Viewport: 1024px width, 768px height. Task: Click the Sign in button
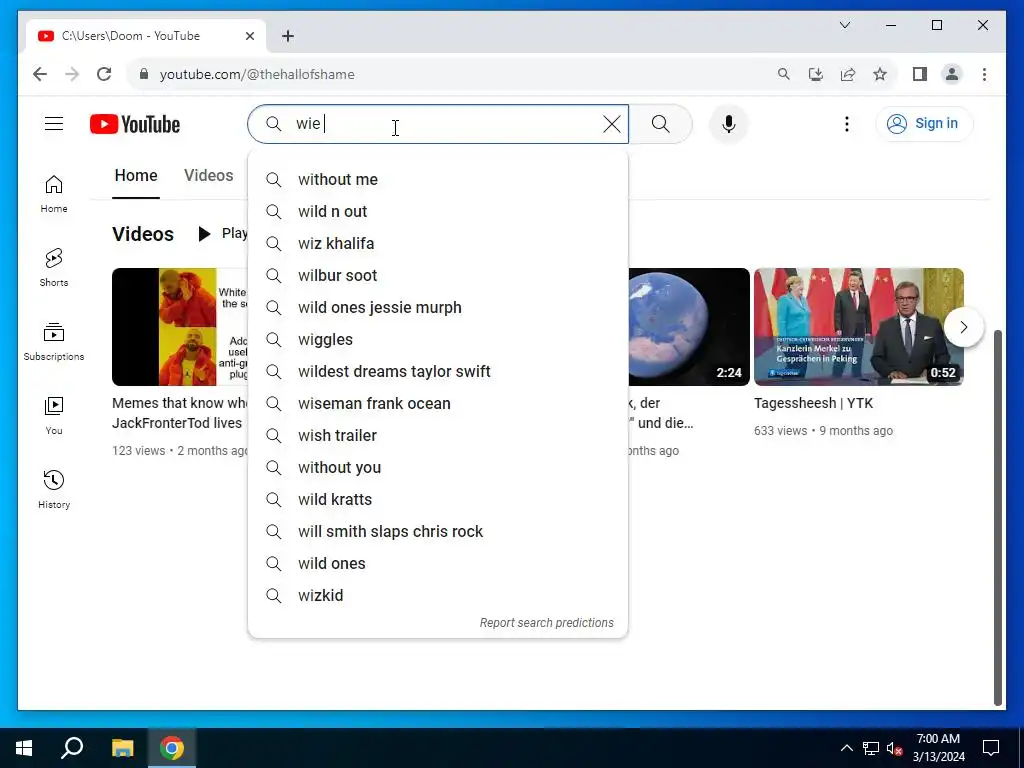924,123
